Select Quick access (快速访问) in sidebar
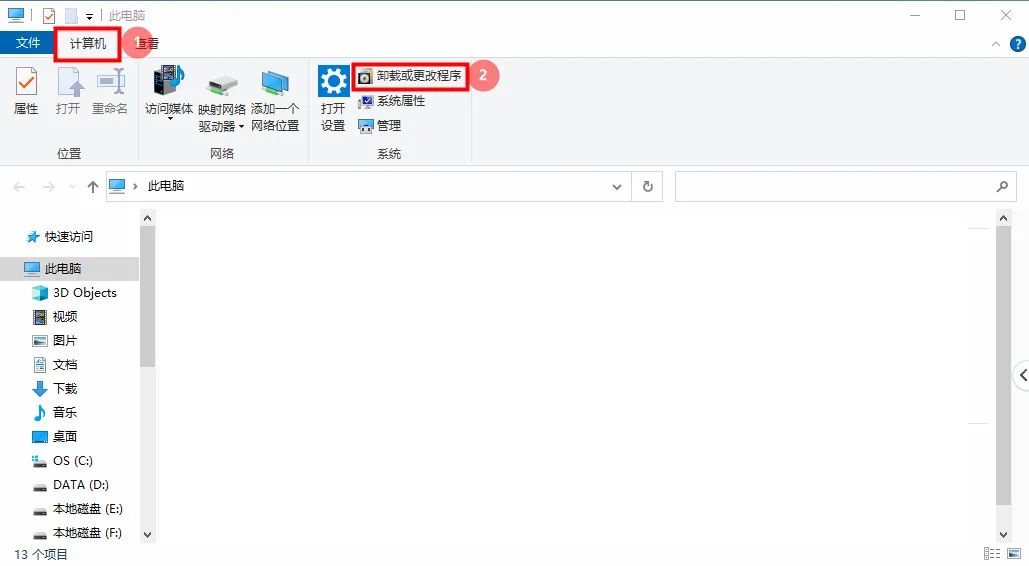This screenshot has height=566, width=1029. click(60, 236)
